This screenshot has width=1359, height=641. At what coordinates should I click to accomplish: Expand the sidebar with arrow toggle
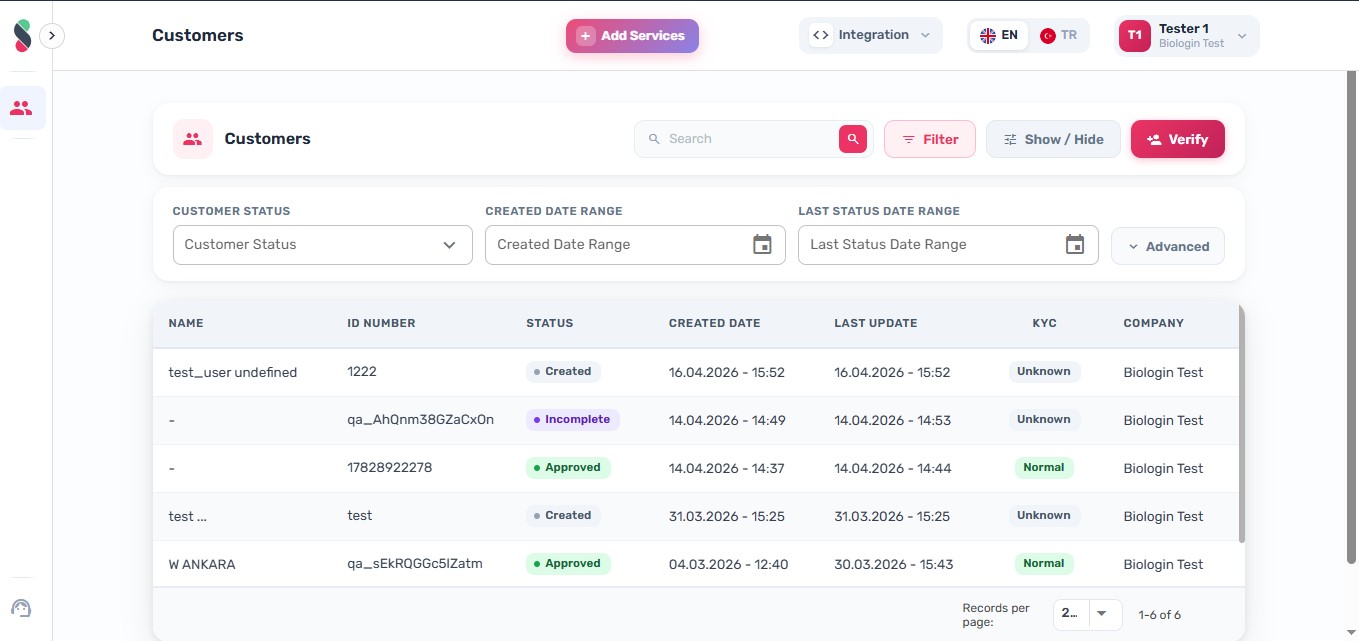coord(52,36)
